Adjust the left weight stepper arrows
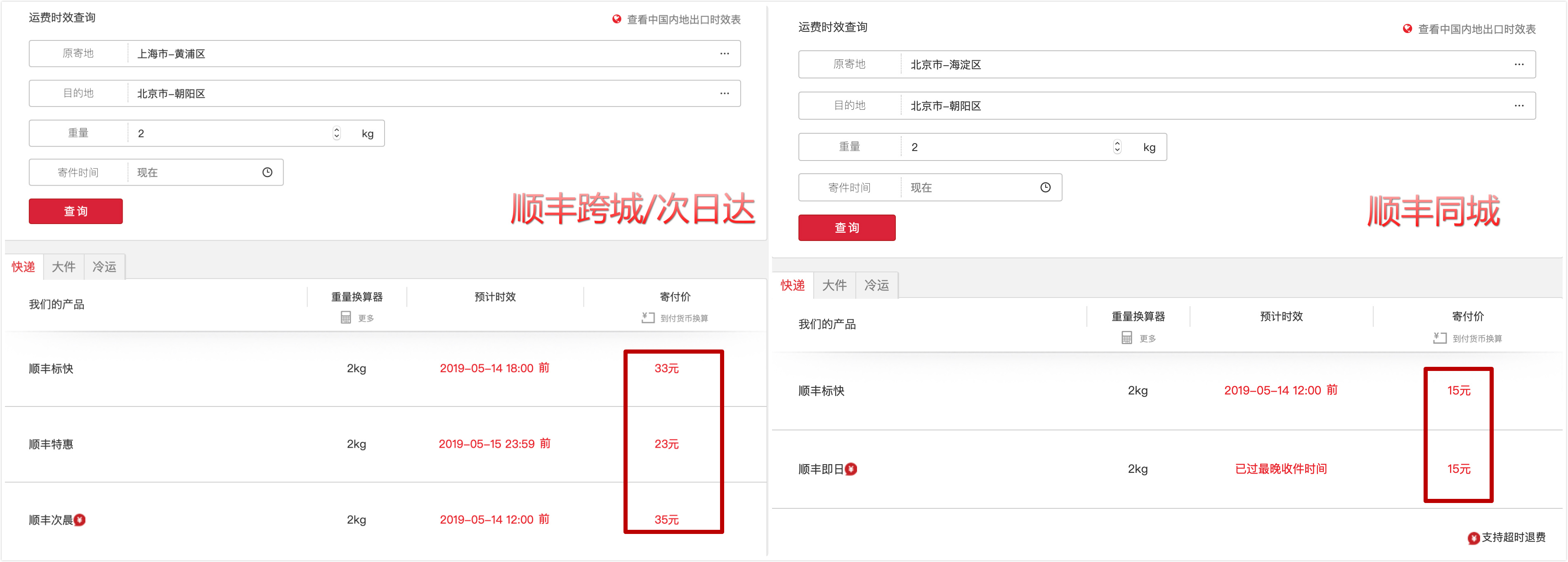Image resolution: width=1568 pixels, height=562 pixels. (337, 133)
